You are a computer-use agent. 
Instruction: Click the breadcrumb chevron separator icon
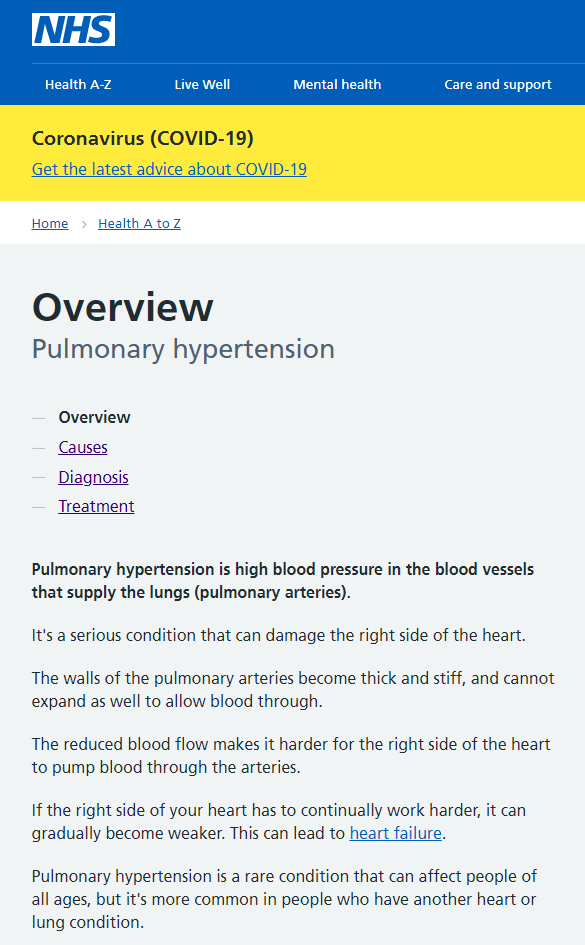point(84,224)
